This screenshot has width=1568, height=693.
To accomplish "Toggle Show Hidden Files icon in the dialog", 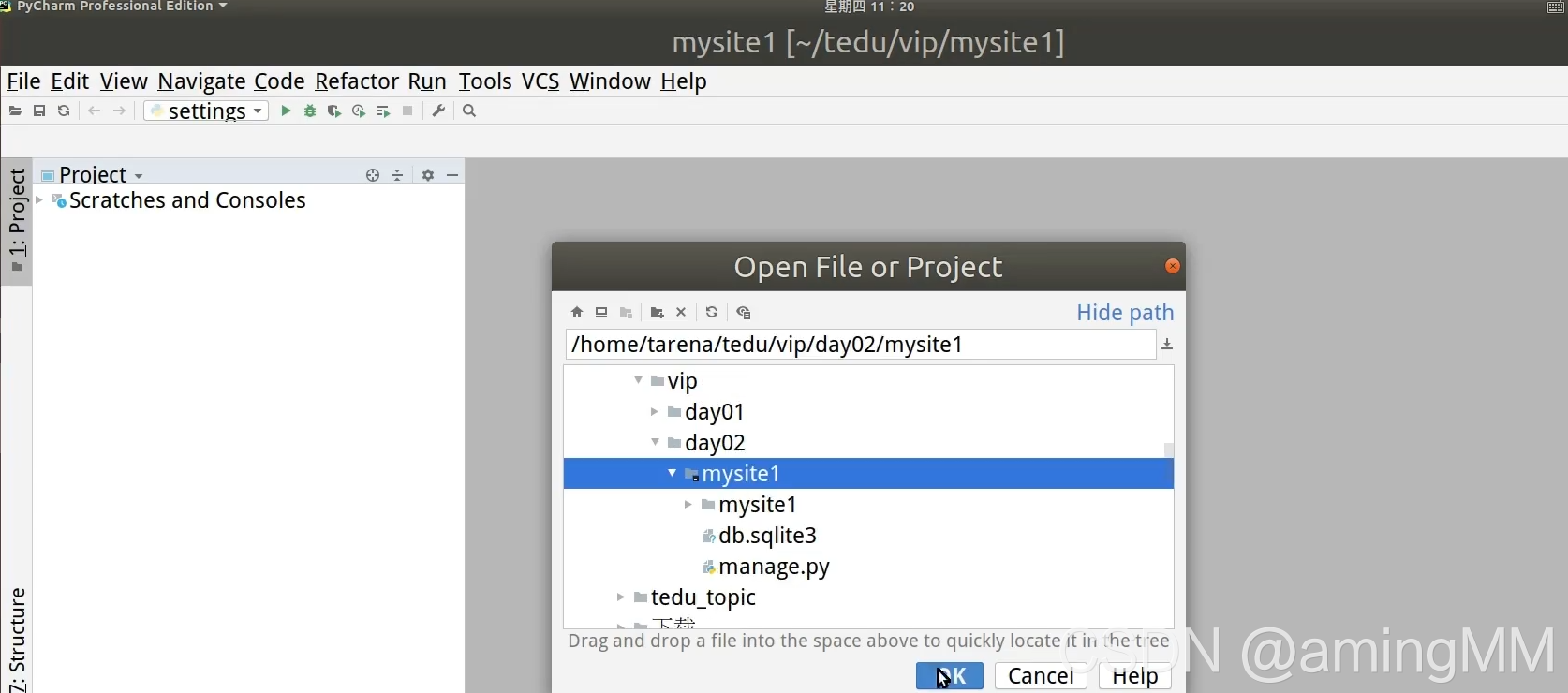I will tap(744, 312).
